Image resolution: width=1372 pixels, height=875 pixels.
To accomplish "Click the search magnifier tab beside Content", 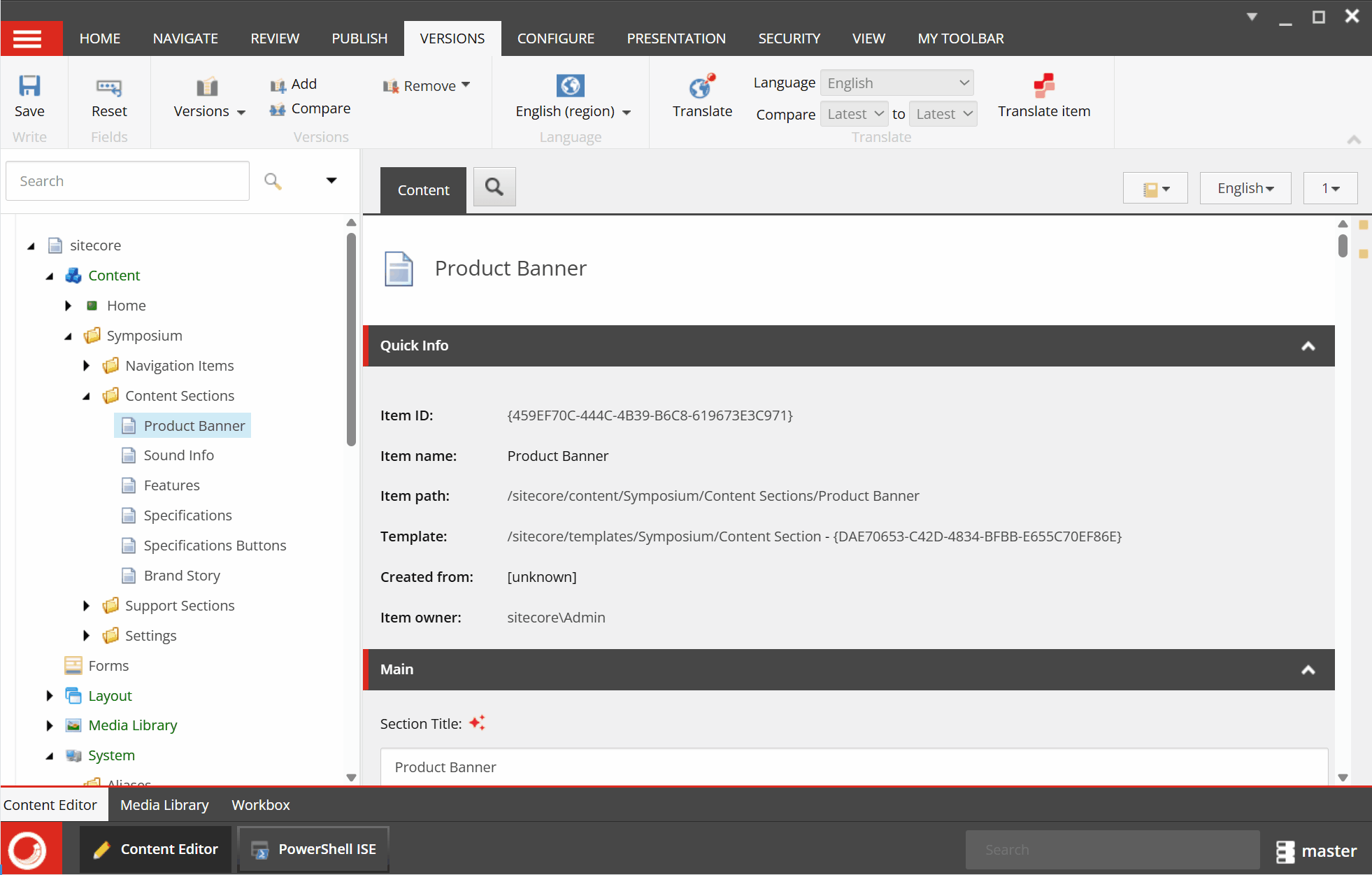I will [494, 187].
